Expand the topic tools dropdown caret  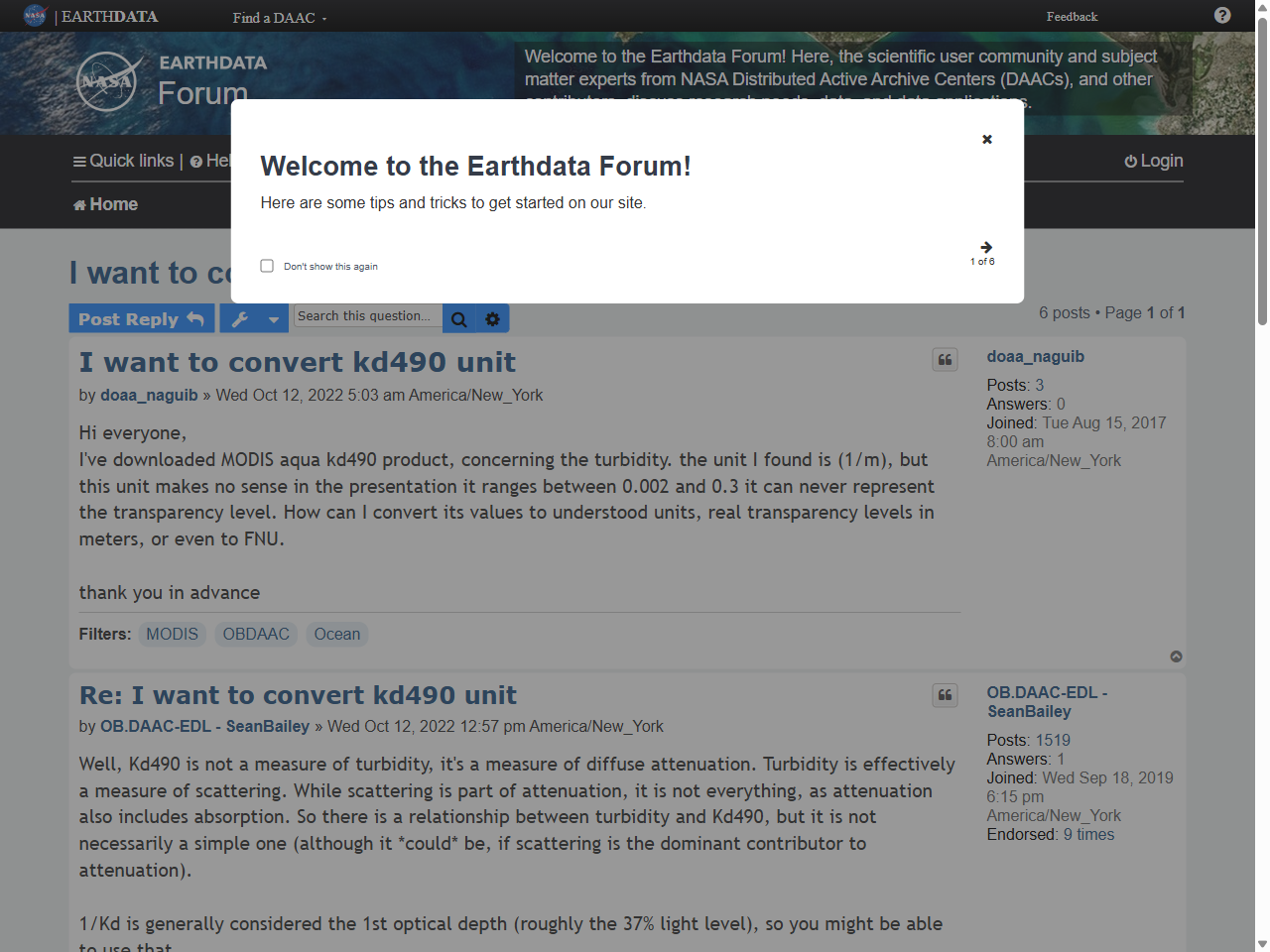coord(274,318)
